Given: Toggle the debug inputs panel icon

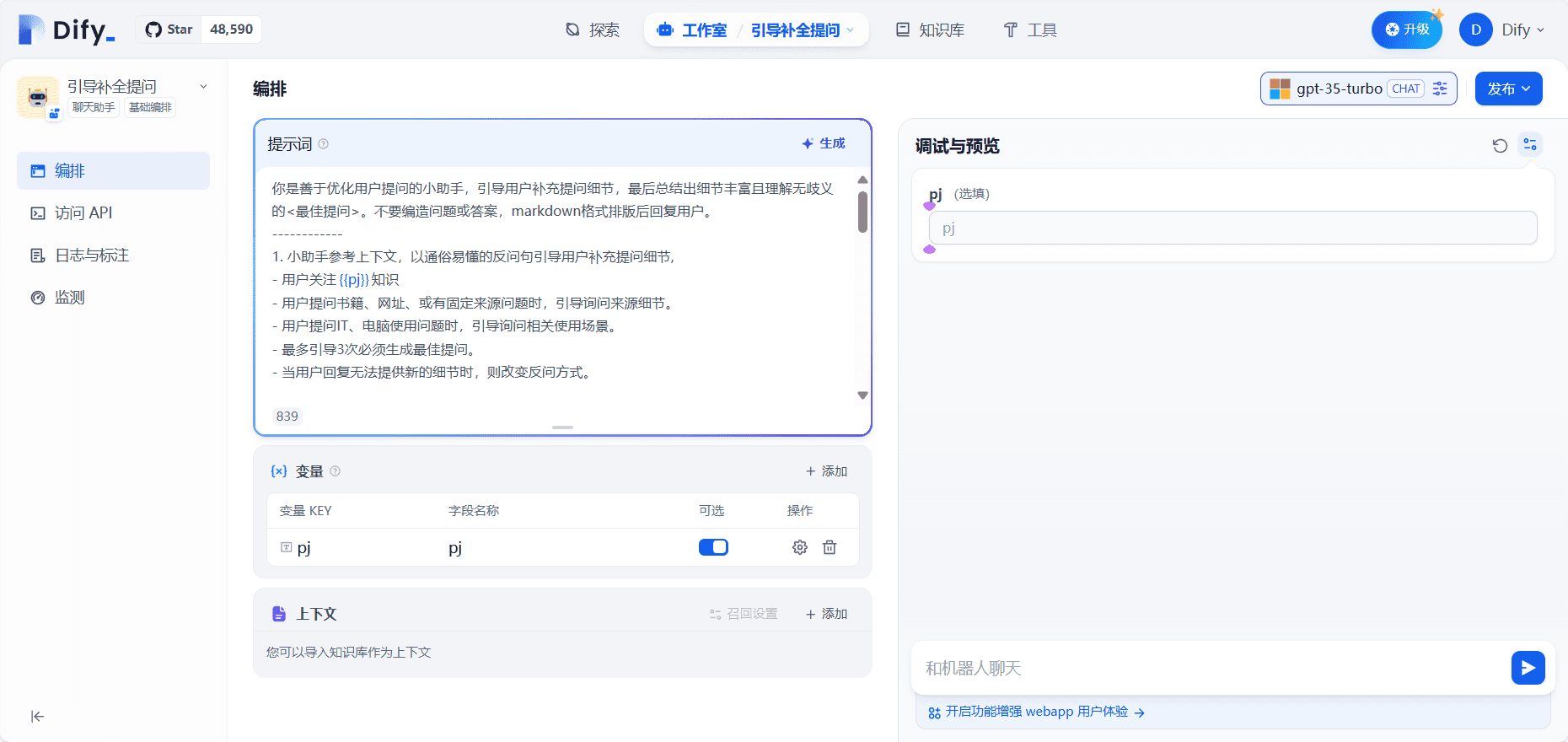Looking at the screenshot, I should coord(1530,145).
